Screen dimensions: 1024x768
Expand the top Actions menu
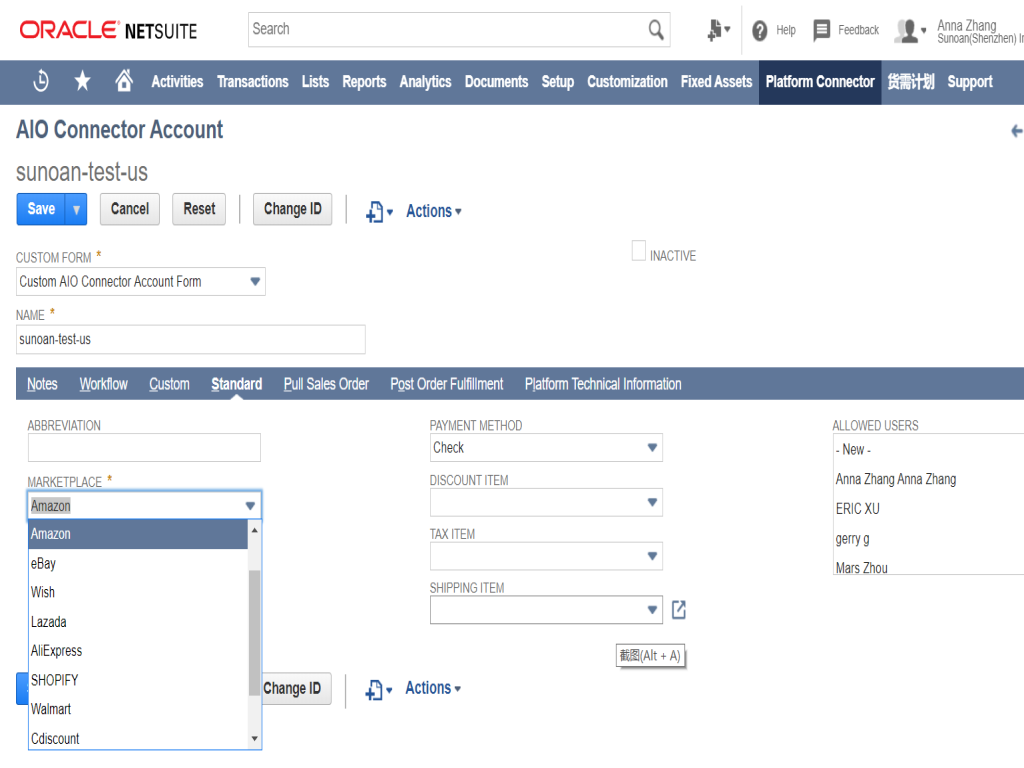(x=434, y=211)
